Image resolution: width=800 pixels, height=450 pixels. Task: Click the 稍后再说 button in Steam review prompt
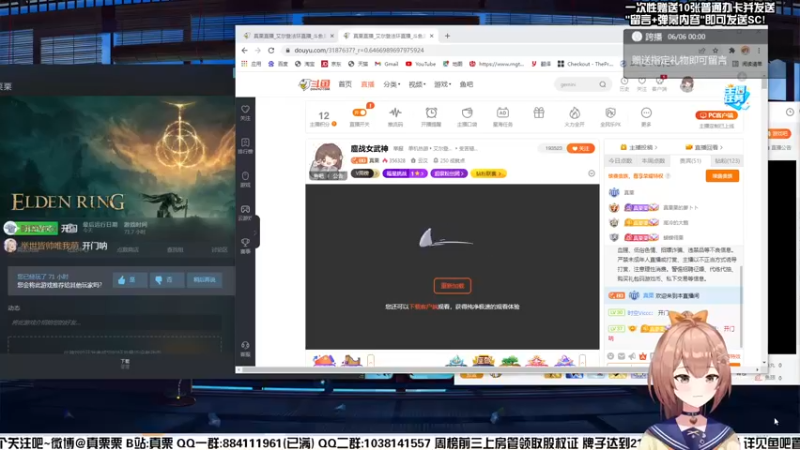[204, 280]
